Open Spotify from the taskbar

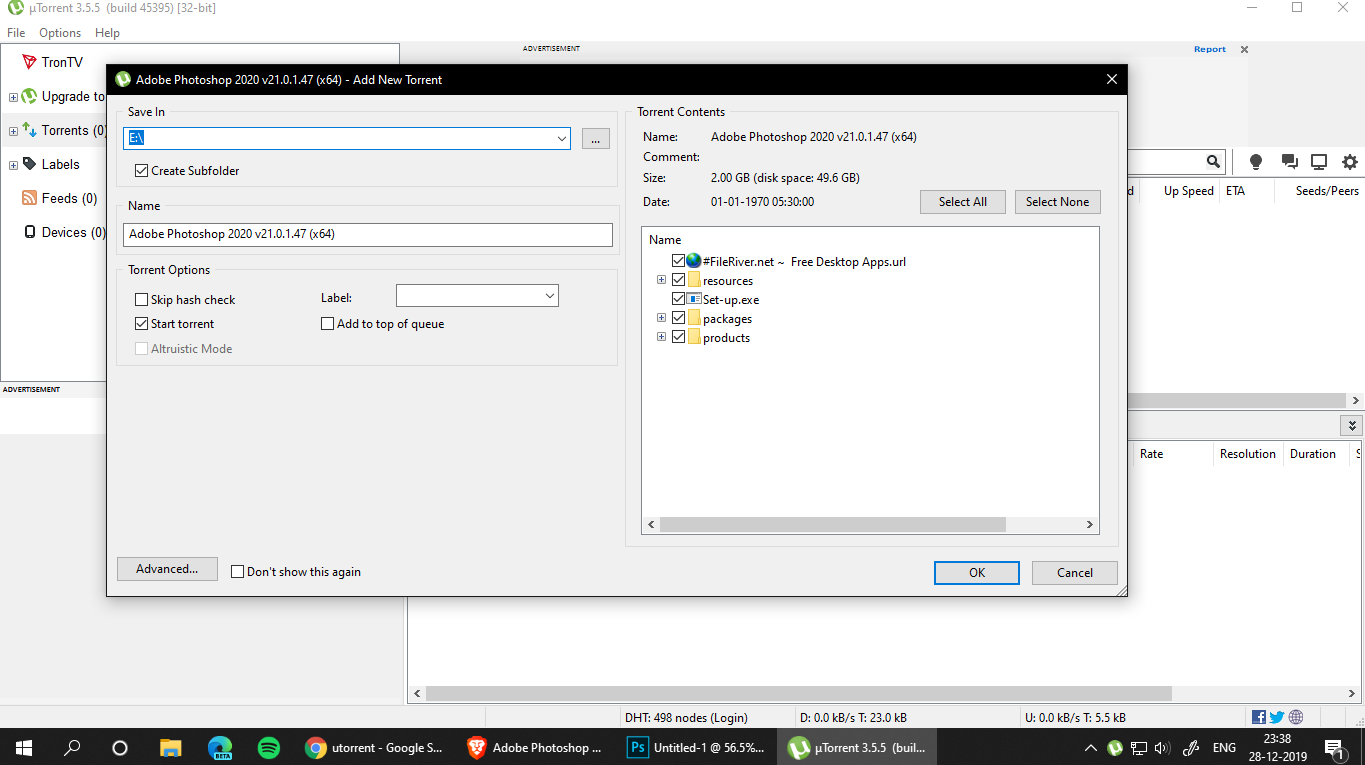[x=268, y=747]
